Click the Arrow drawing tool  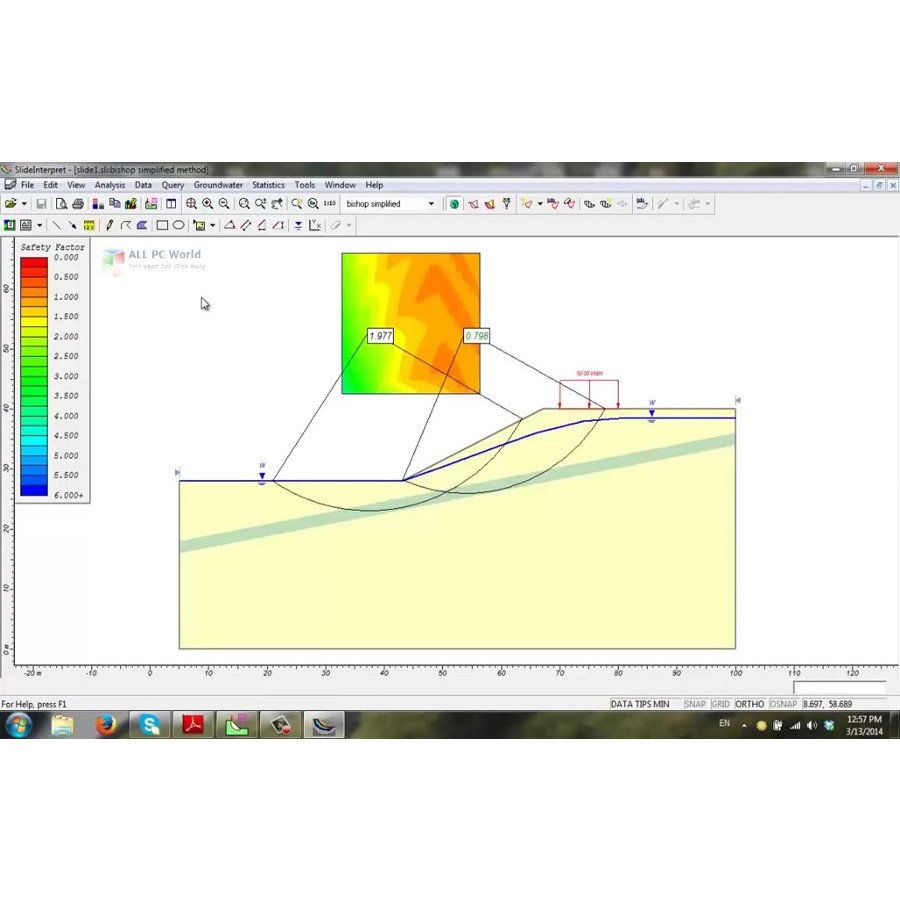(73, 225)
